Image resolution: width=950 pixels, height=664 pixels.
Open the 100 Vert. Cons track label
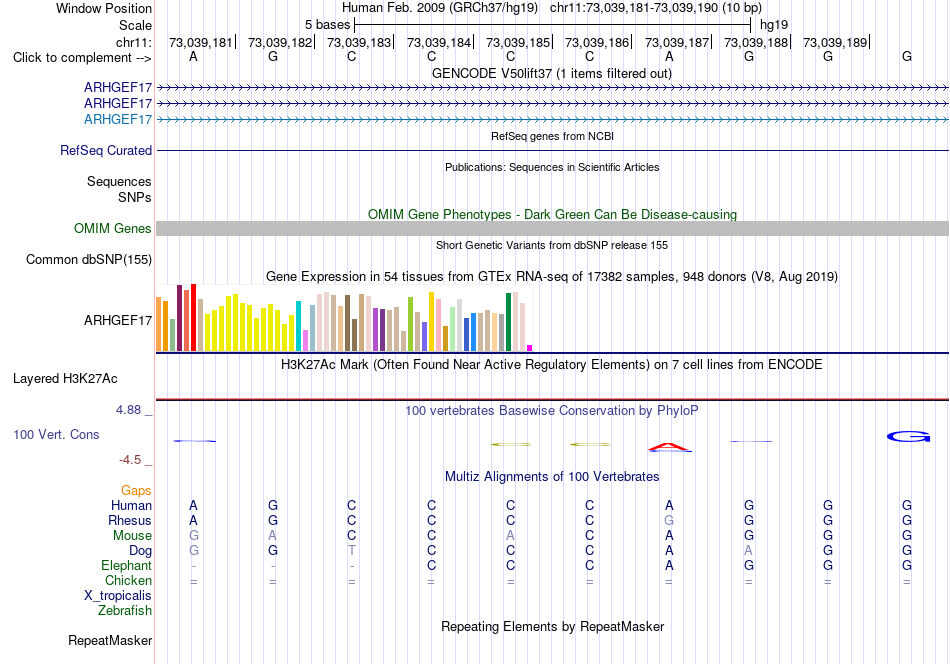point(56,434)
